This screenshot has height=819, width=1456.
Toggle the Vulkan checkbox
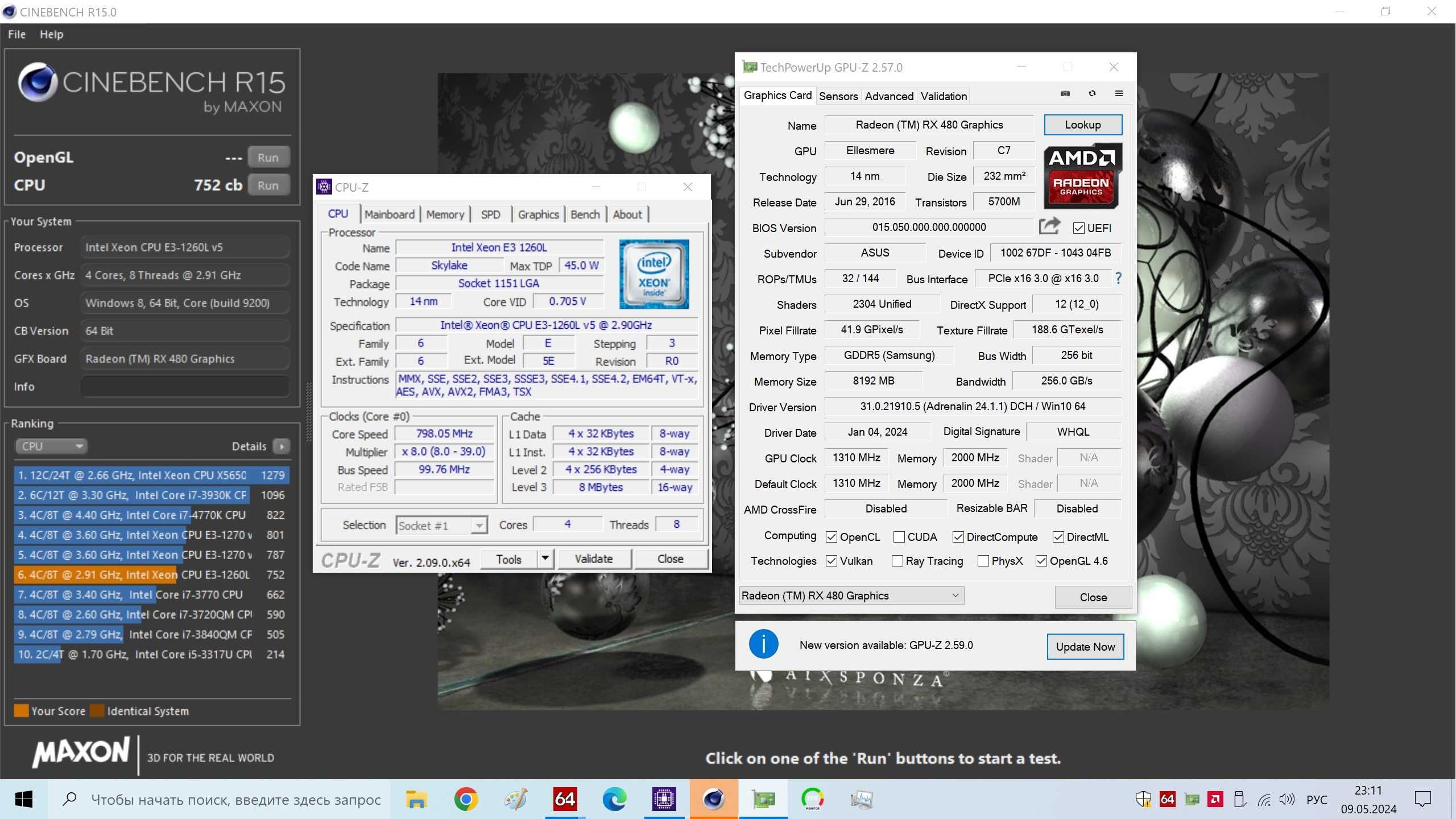pos(832,561)
